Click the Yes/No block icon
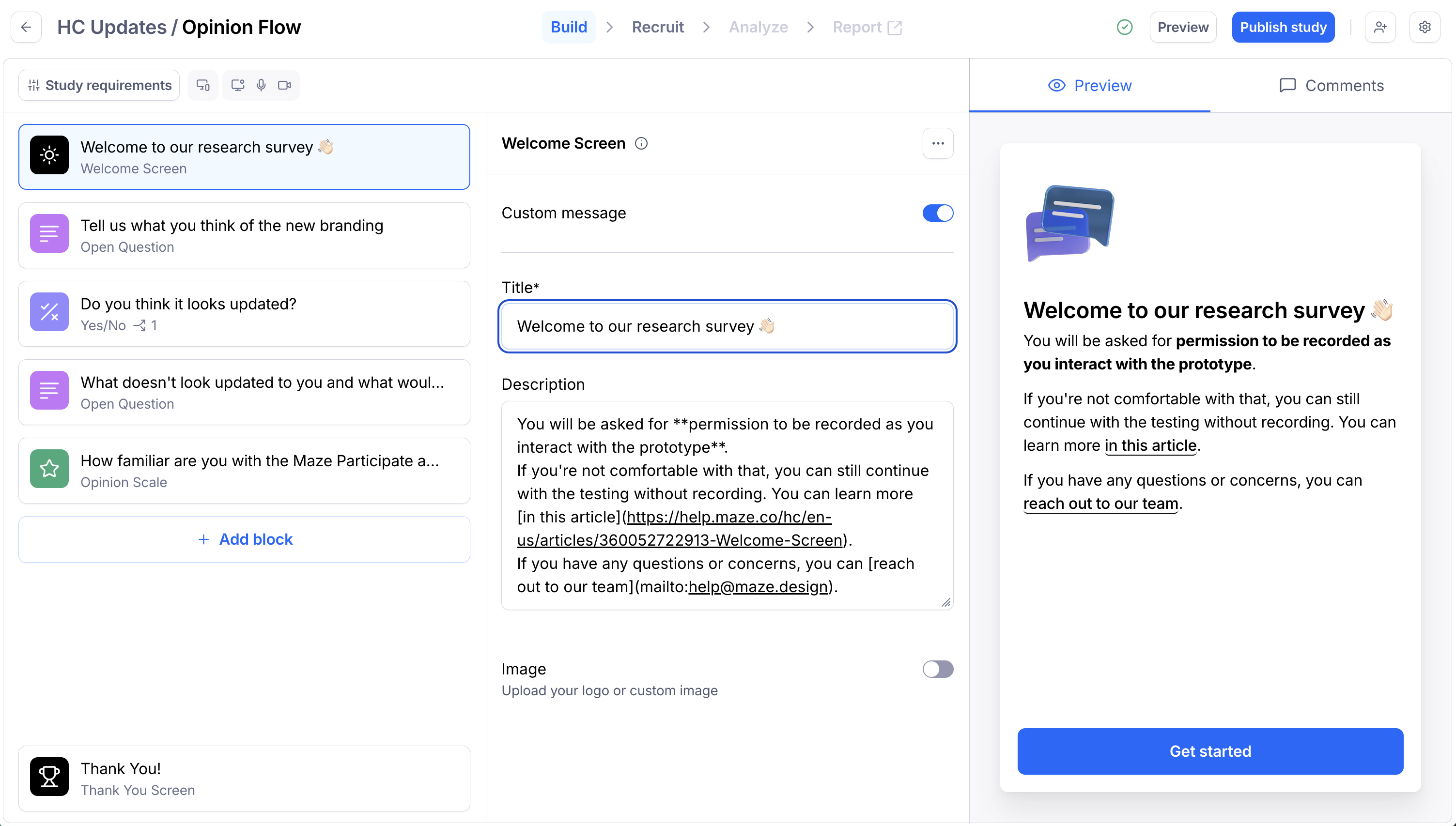Viewport: 1456px width, 826px height. (x=49, y=311)
